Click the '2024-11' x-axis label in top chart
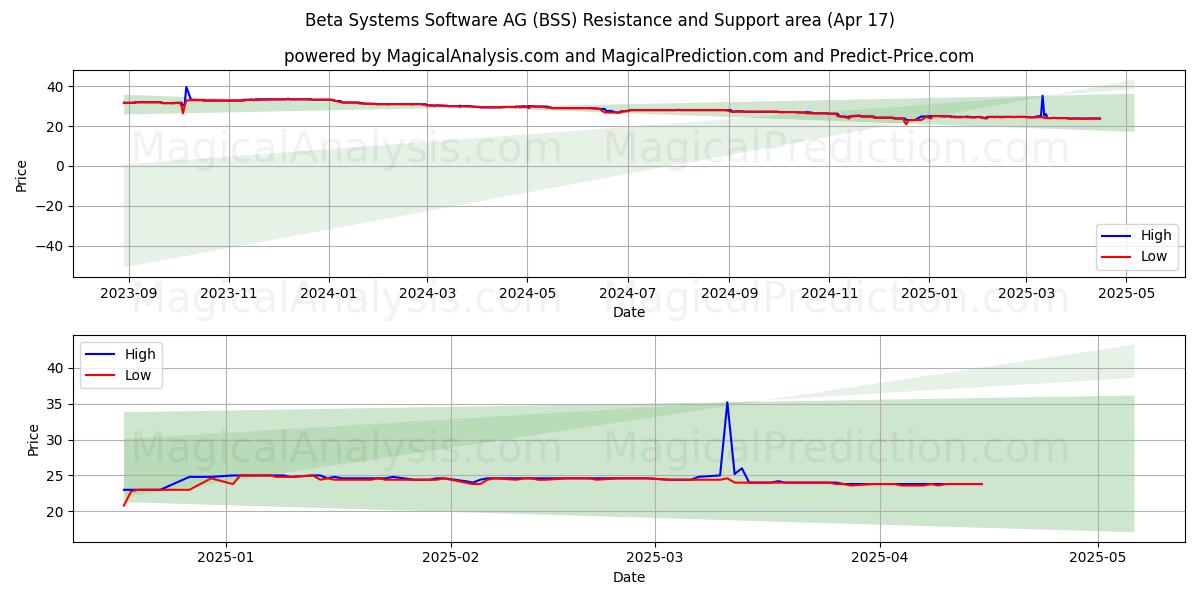1200x600 pixels. (829, 294)
